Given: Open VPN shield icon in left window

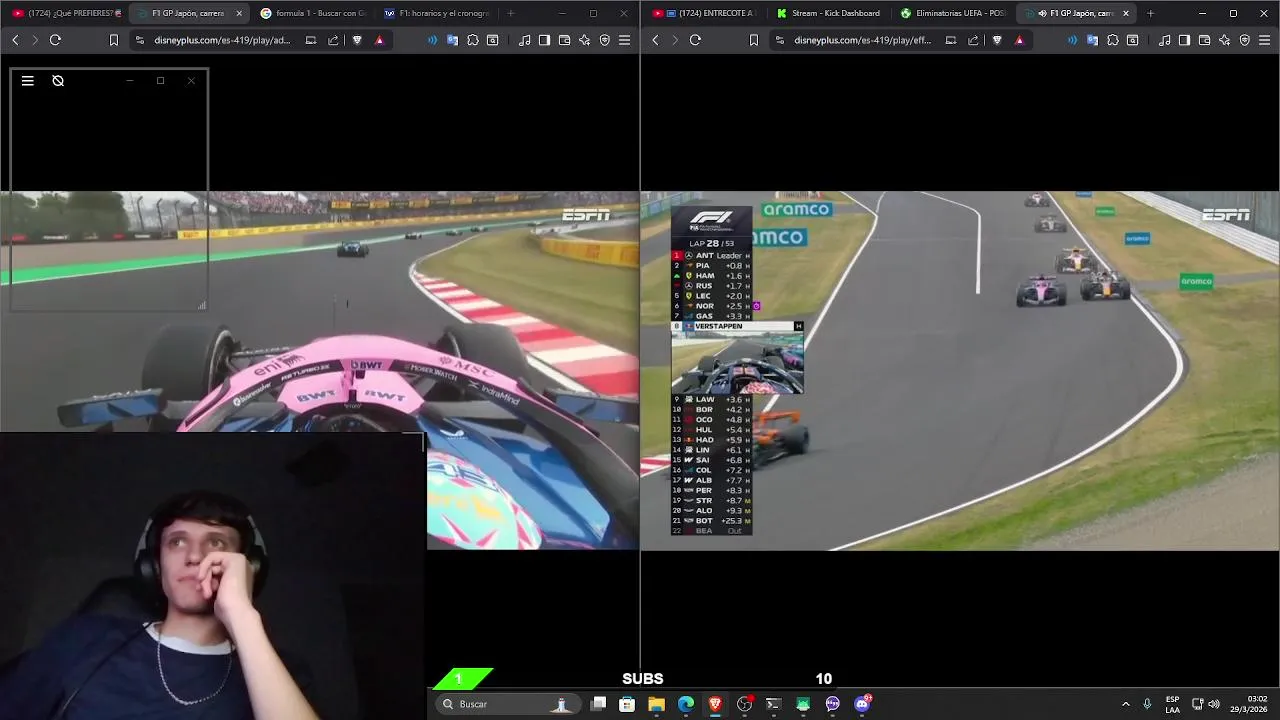Looking at the screenshot, I should pos(605,40).
